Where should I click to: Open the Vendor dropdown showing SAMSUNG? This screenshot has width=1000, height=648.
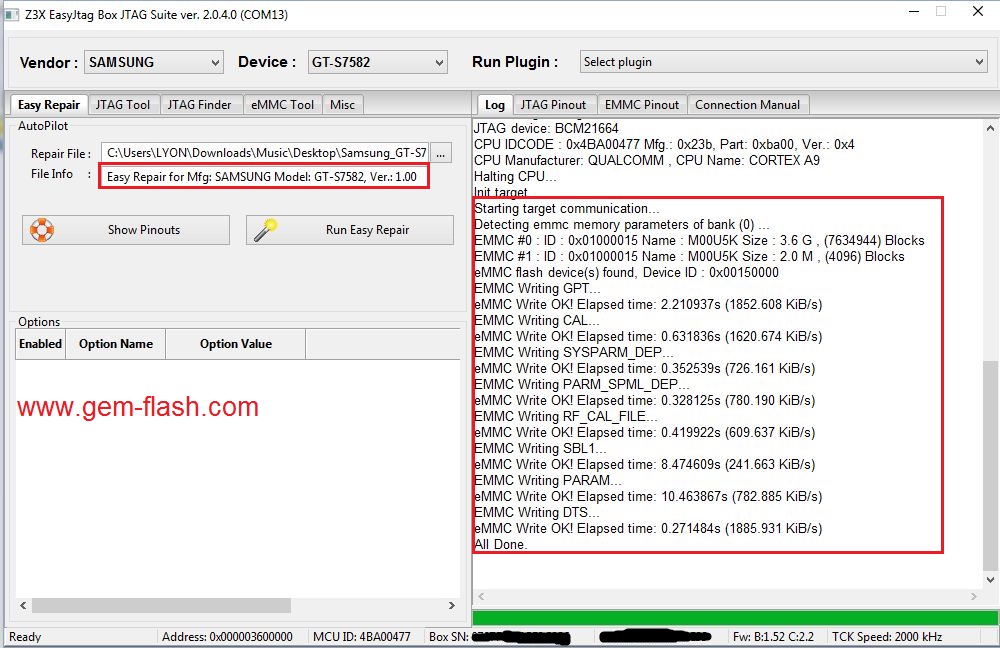pyautogui.click(x=154, y=62)
